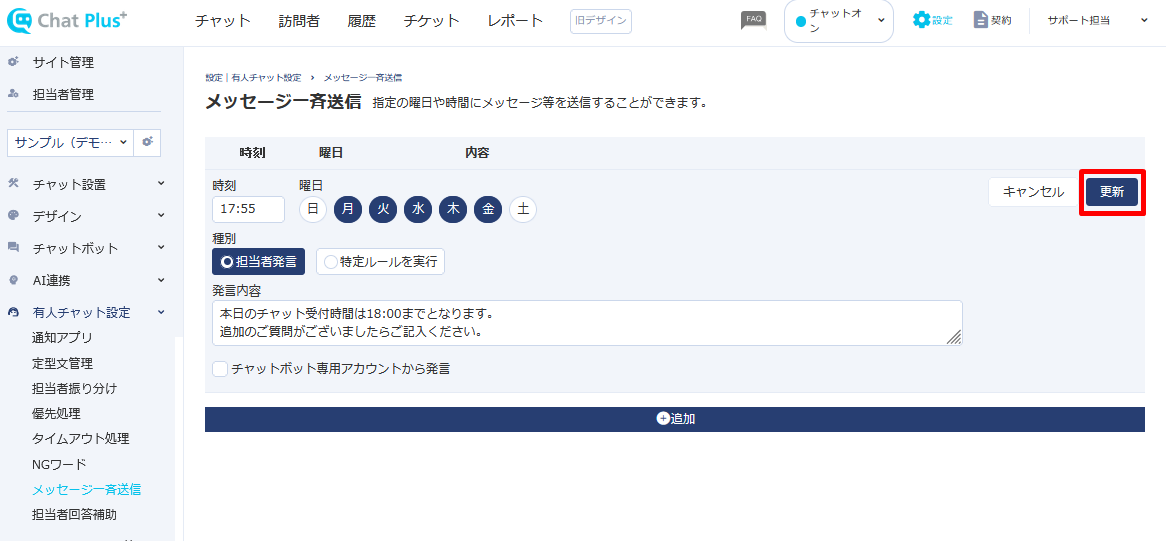The image size is (1166, 541).
Task: Open the サポート担当 account dropdown
Action: (x=1098, y=20)
